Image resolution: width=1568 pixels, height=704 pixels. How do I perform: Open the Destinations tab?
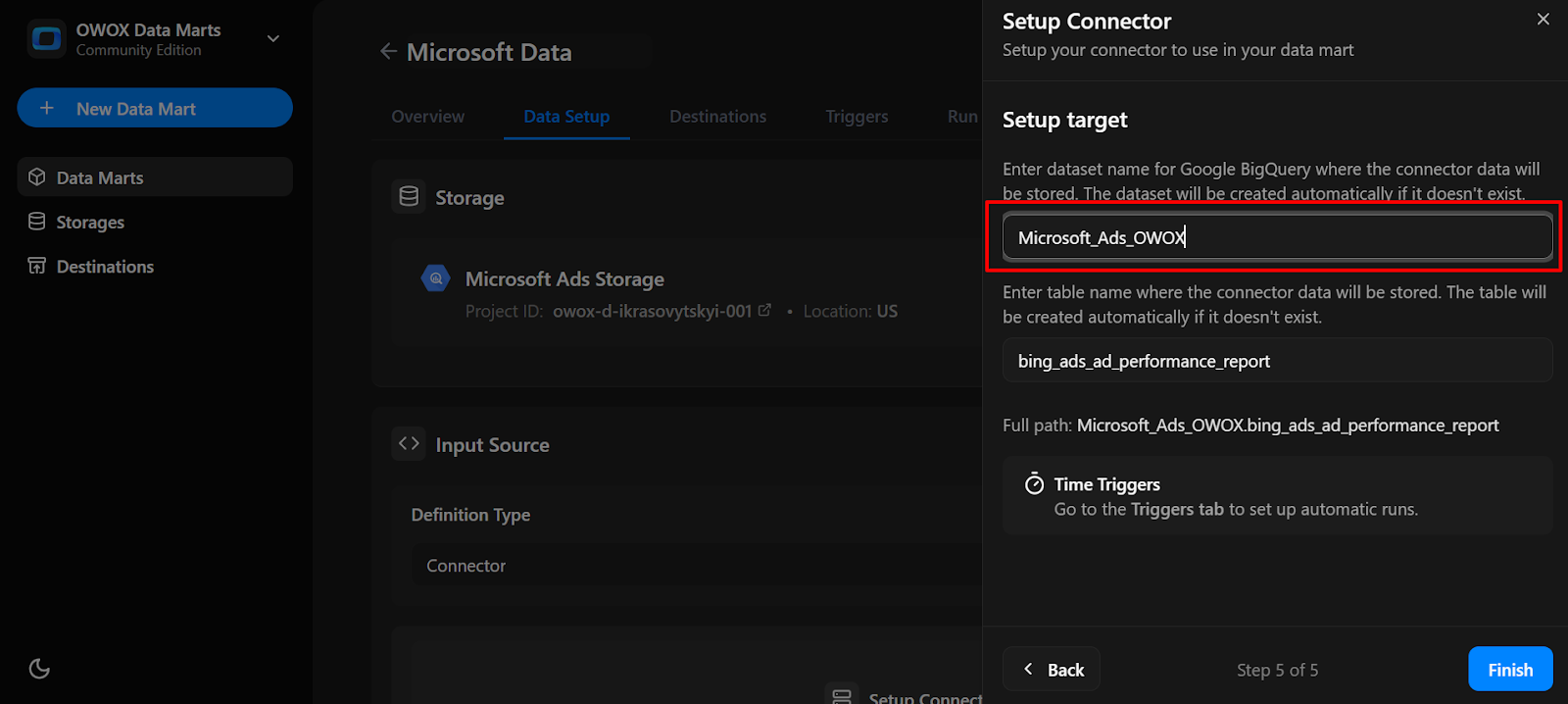coord(717,117)
